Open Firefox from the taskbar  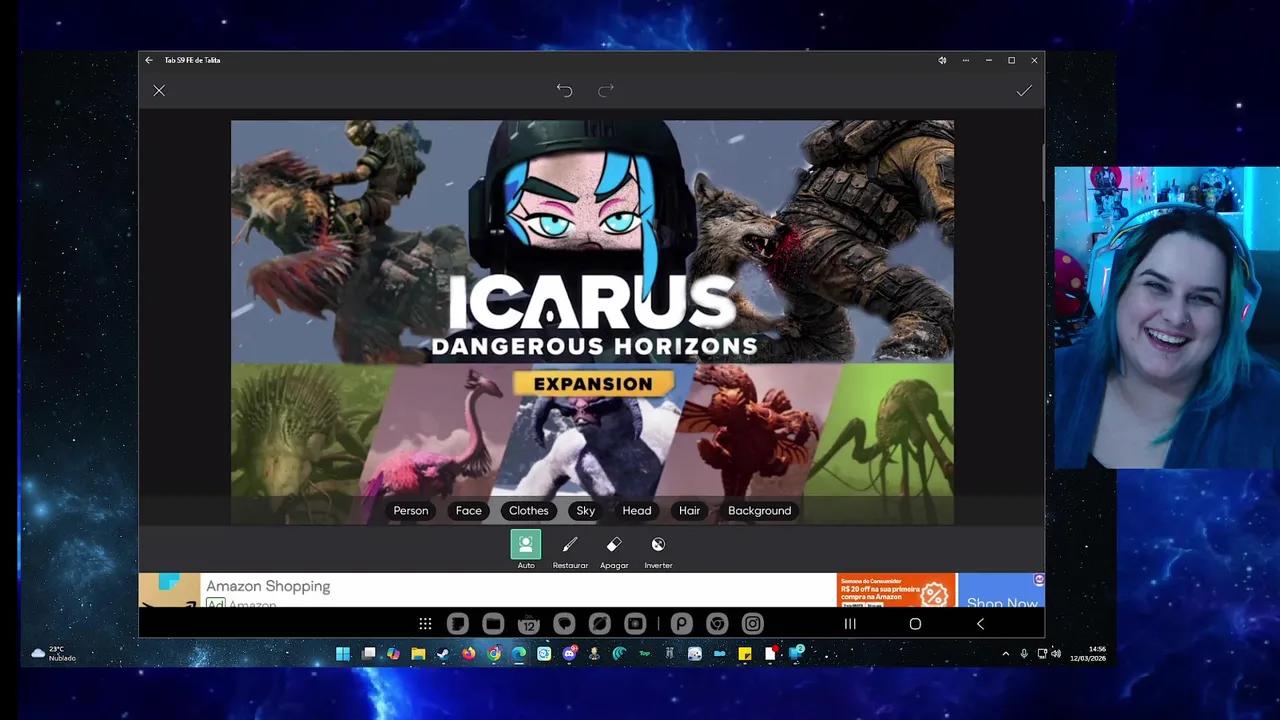[x=468, y=654]
